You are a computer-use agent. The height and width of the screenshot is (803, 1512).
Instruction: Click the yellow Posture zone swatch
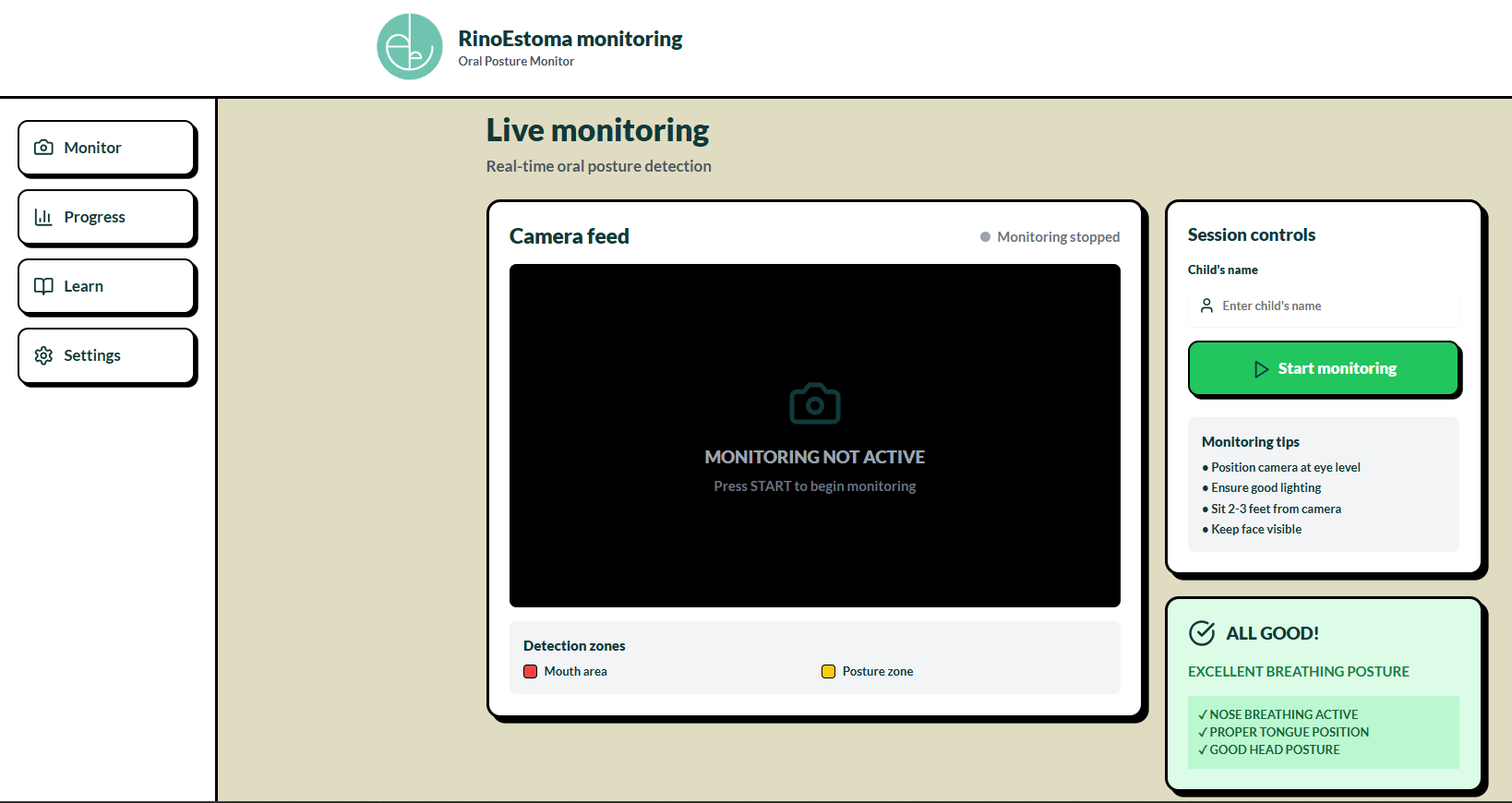(828, 672)
